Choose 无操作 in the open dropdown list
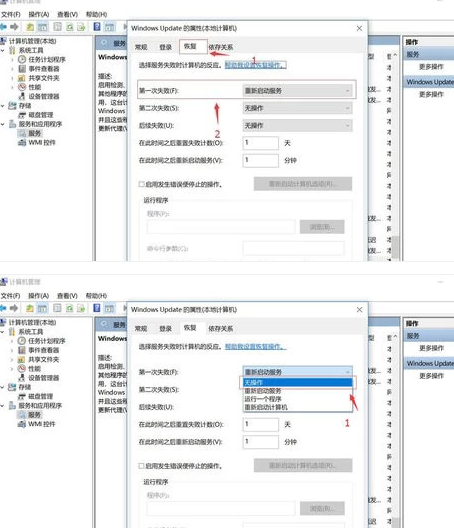This screenshot has width=454, height=528. pos(297,383)
